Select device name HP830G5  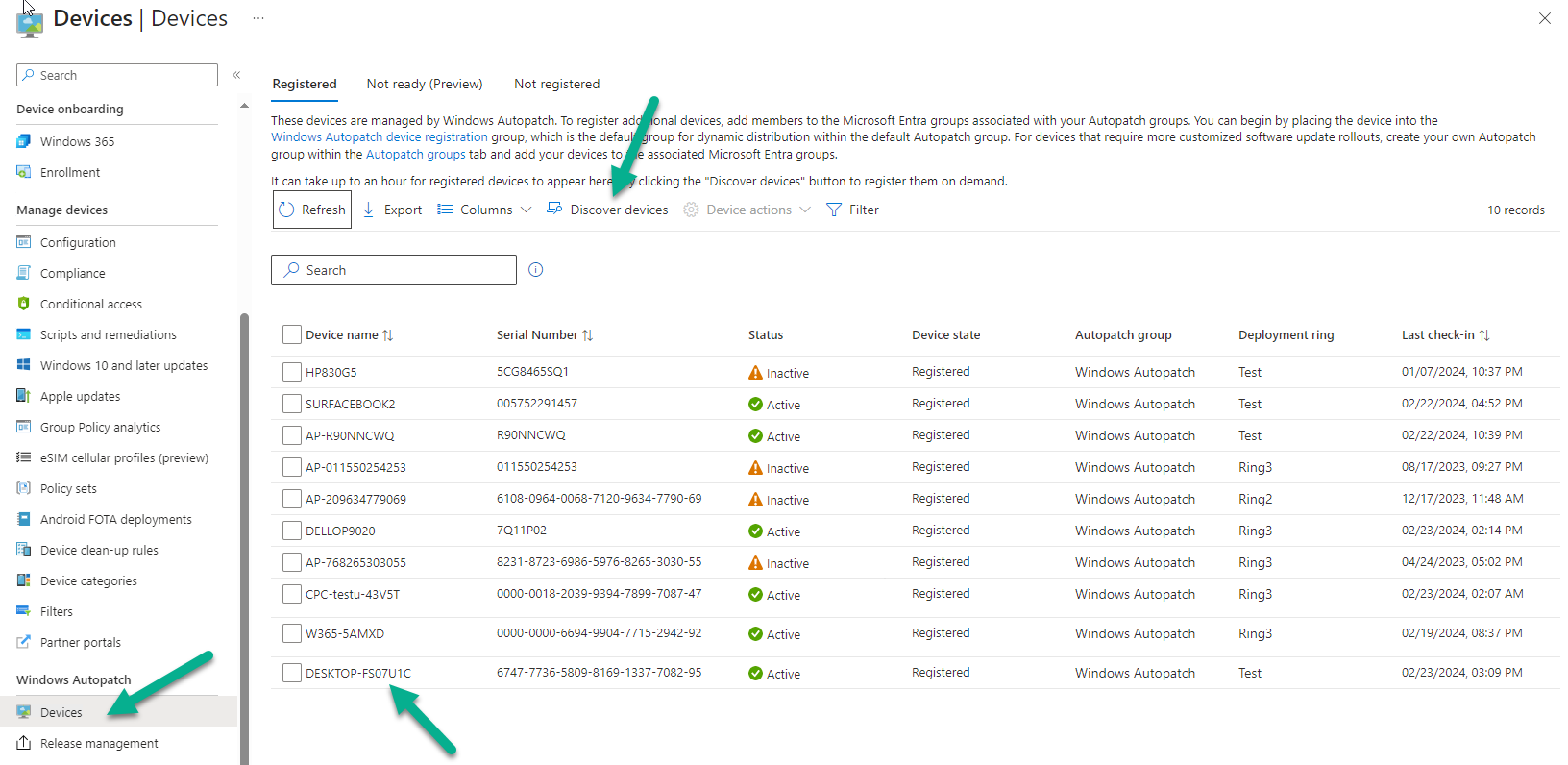pos(331,372)
